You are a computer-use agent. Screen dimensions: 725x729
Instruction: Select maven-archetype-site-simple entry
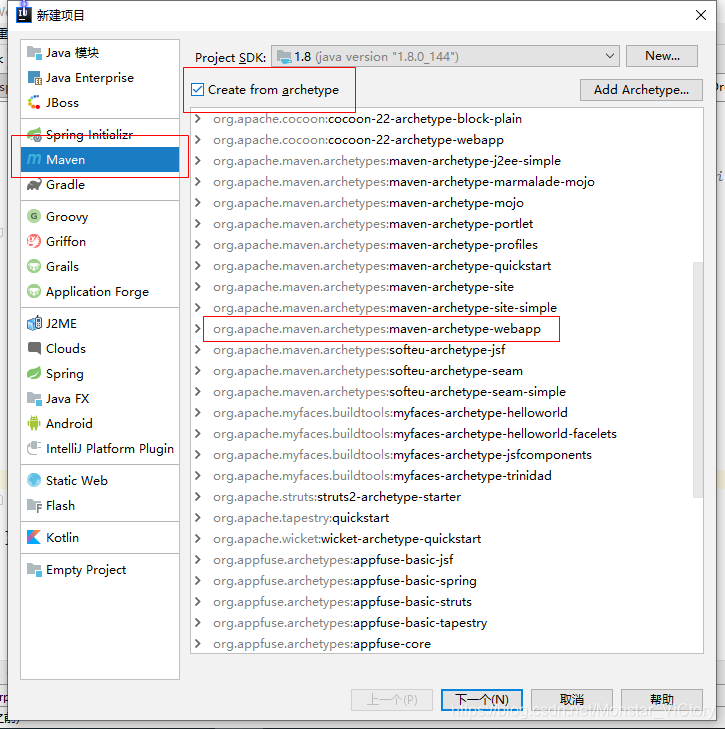click(x=385, y=308)
